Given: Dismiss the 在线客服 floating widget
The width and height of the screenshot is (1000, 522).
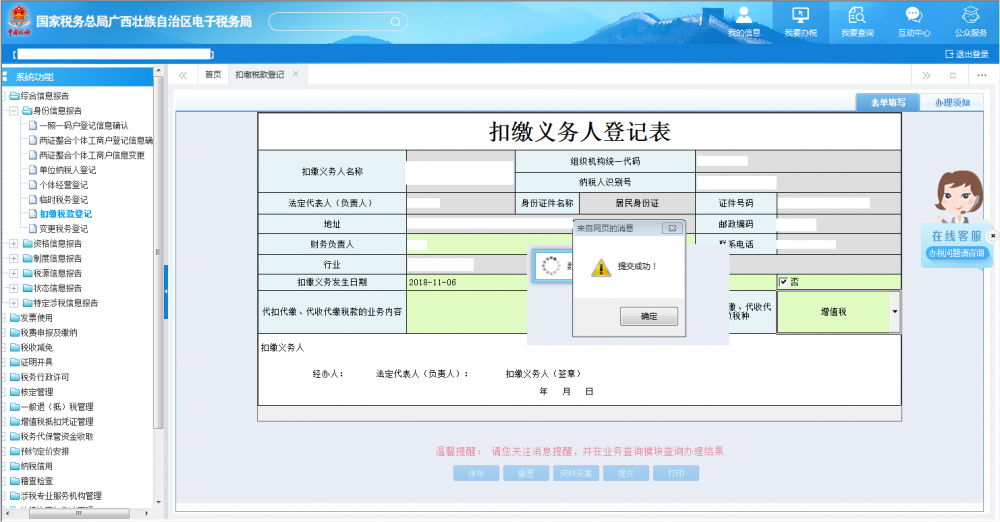Looking at the screenshot, I should 992,235.
